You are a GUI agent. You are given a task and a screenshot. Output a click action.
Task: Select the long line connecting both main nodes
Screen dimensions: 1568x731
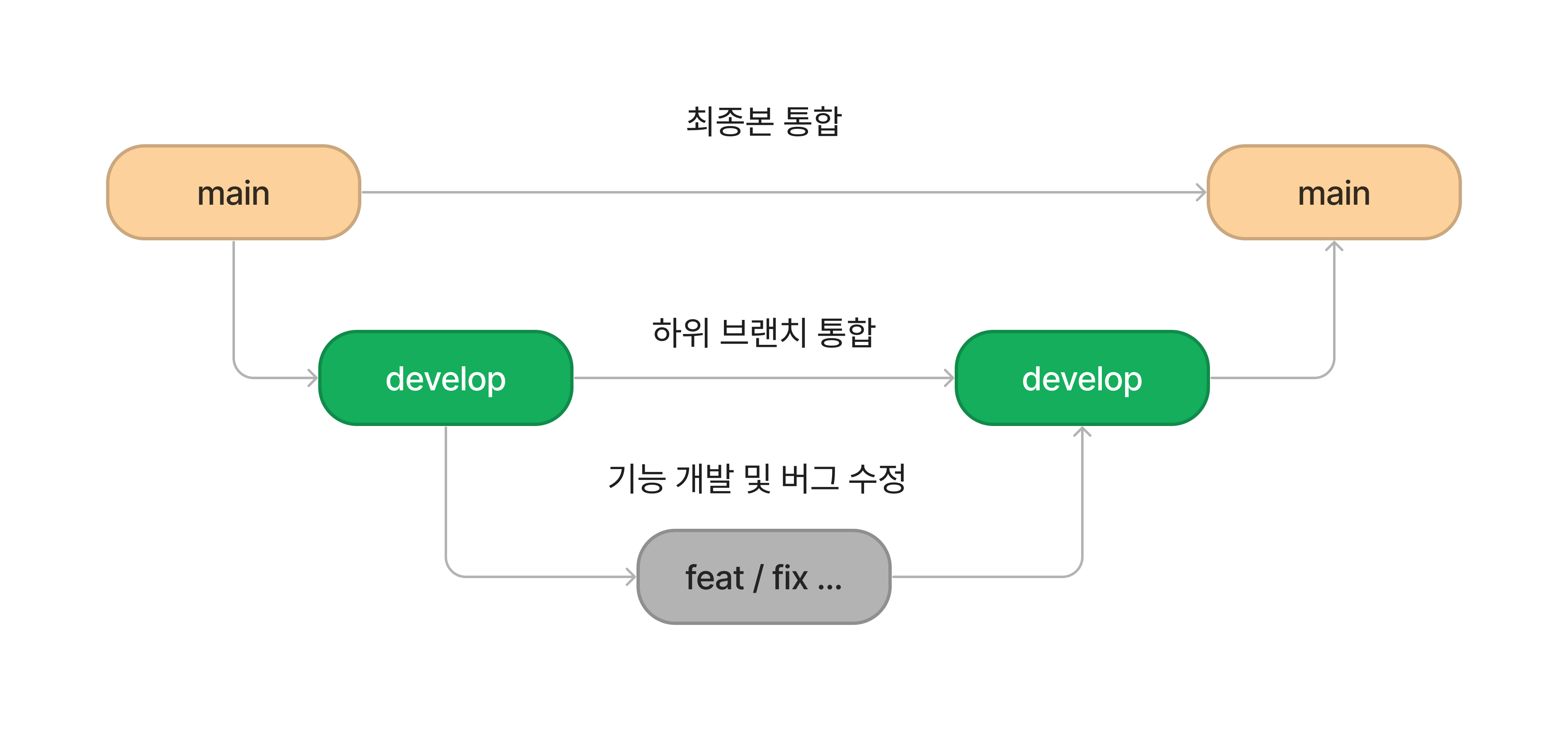click(x=779, y=192)
